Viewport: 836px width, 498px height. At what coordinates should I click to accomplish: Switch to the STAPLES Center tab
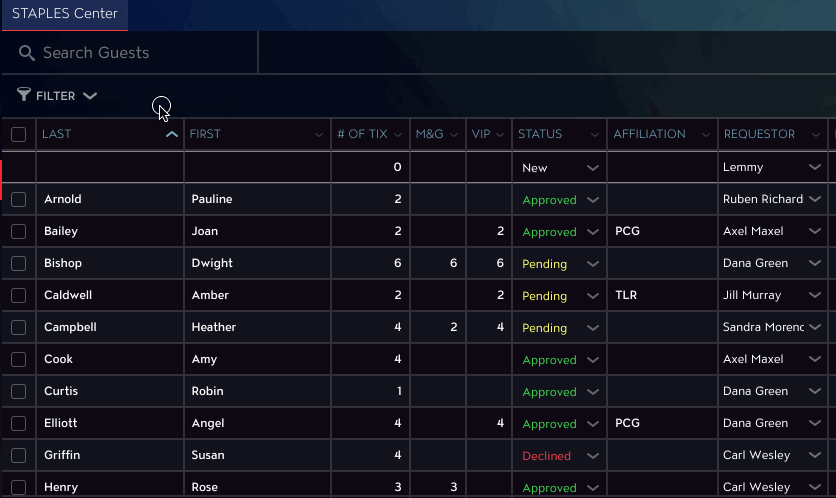click(65, 14)
